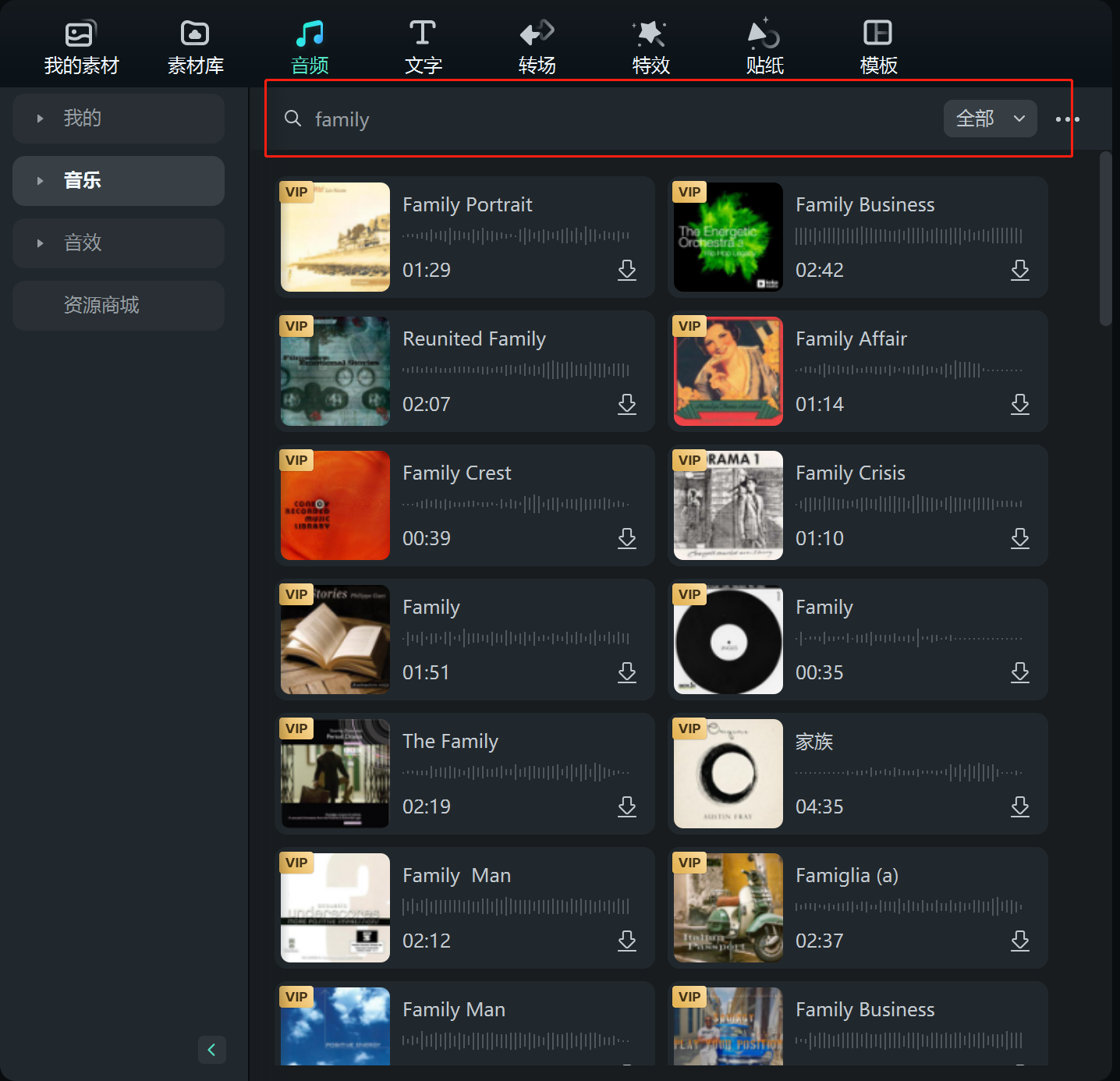1120x1081 pixels.
Task: Switch to the 特效 effects tab
Action: (650, 47)
